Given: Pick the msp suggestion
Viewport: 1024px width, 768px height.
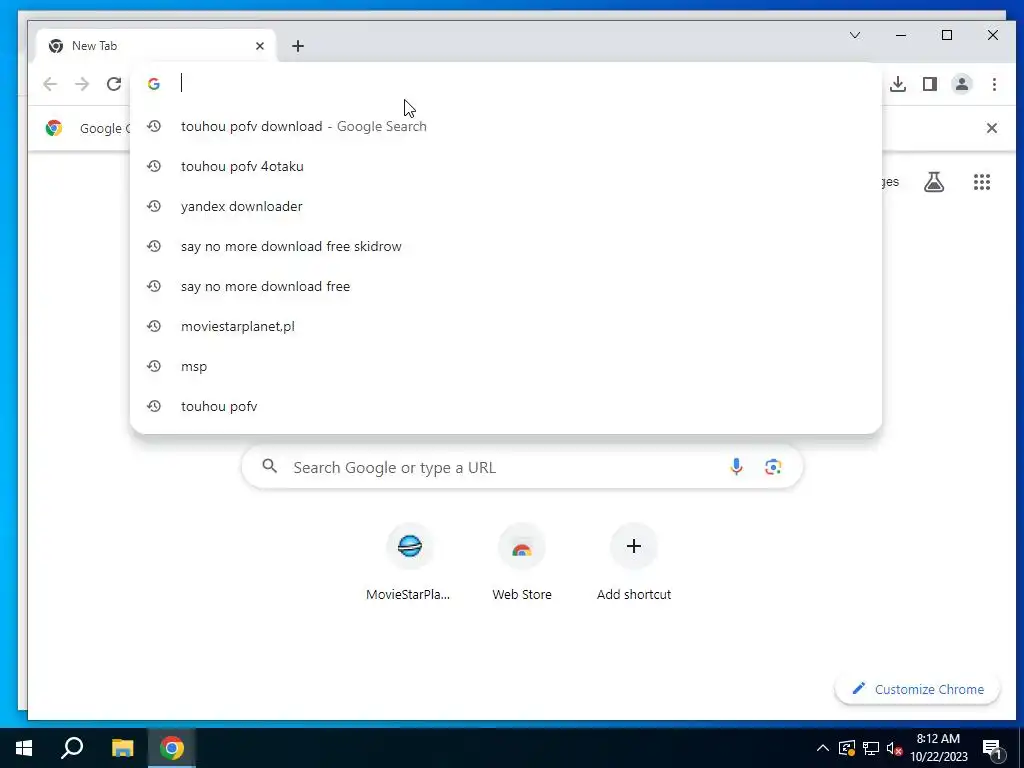Looking at the screenshot, I should tap(506, 366).
